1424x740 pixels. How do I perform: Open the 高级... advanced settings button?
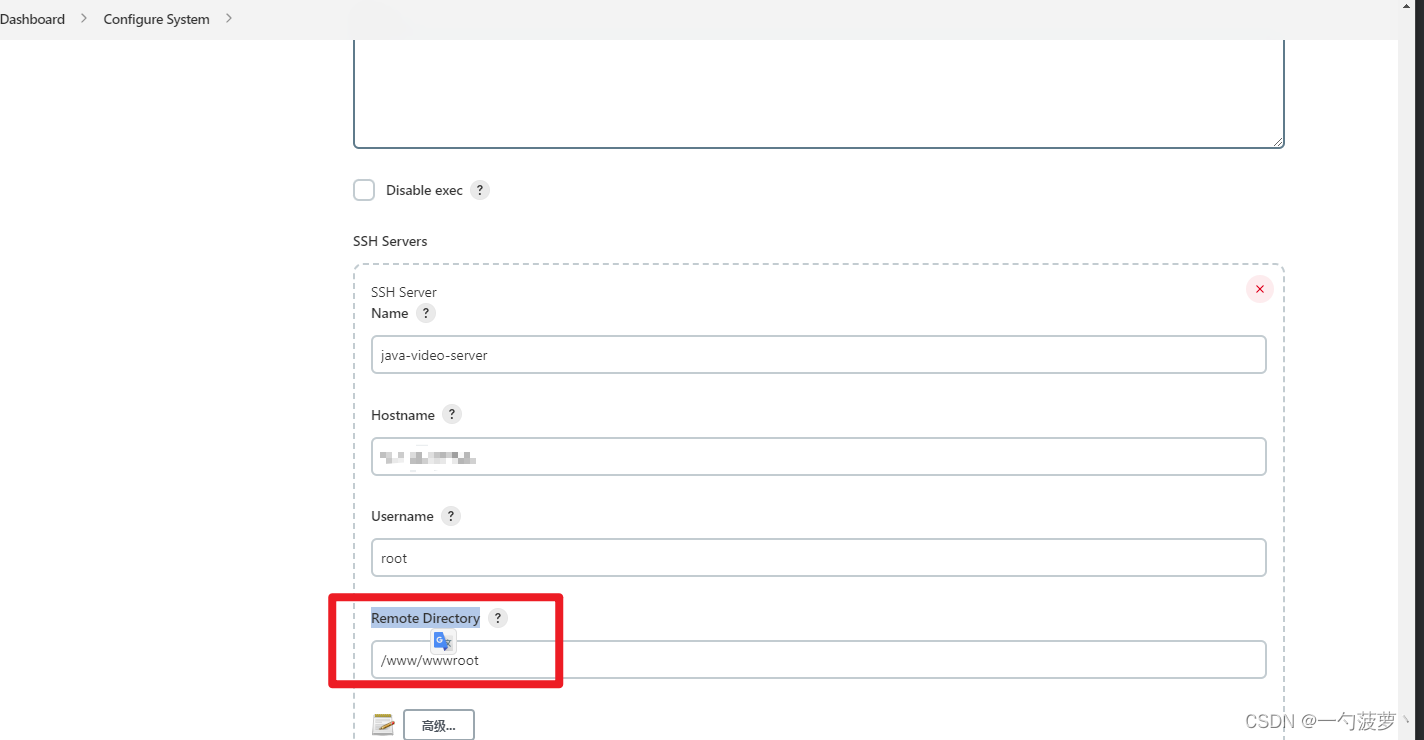coord(439,725)
